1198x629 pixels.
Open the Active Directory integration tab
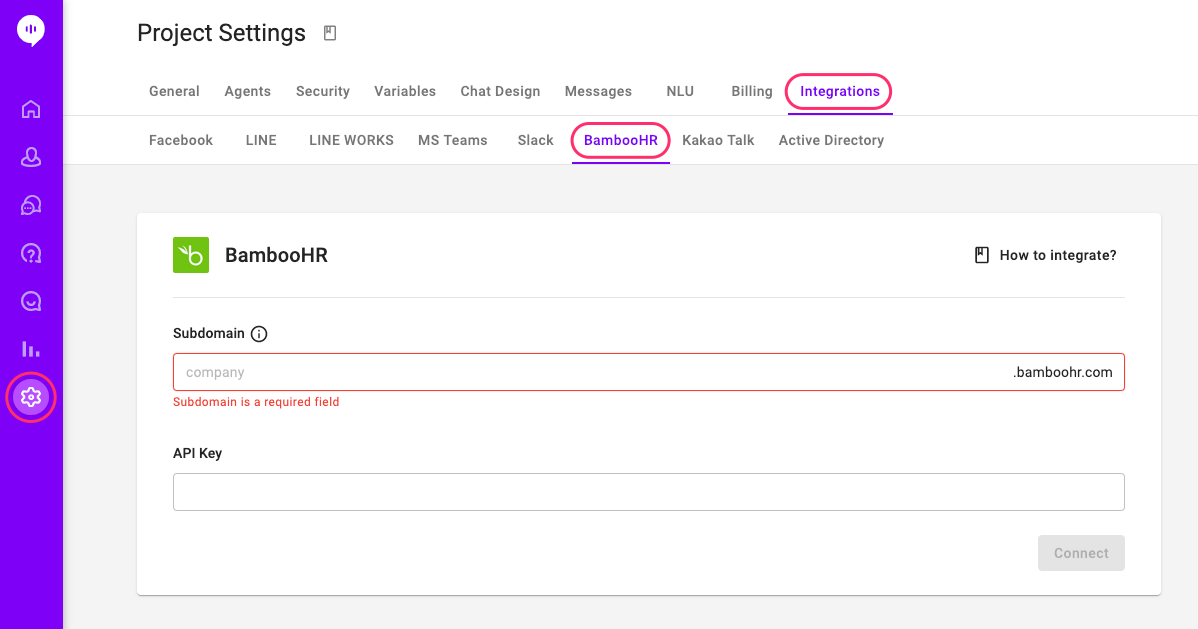(831, 141)
